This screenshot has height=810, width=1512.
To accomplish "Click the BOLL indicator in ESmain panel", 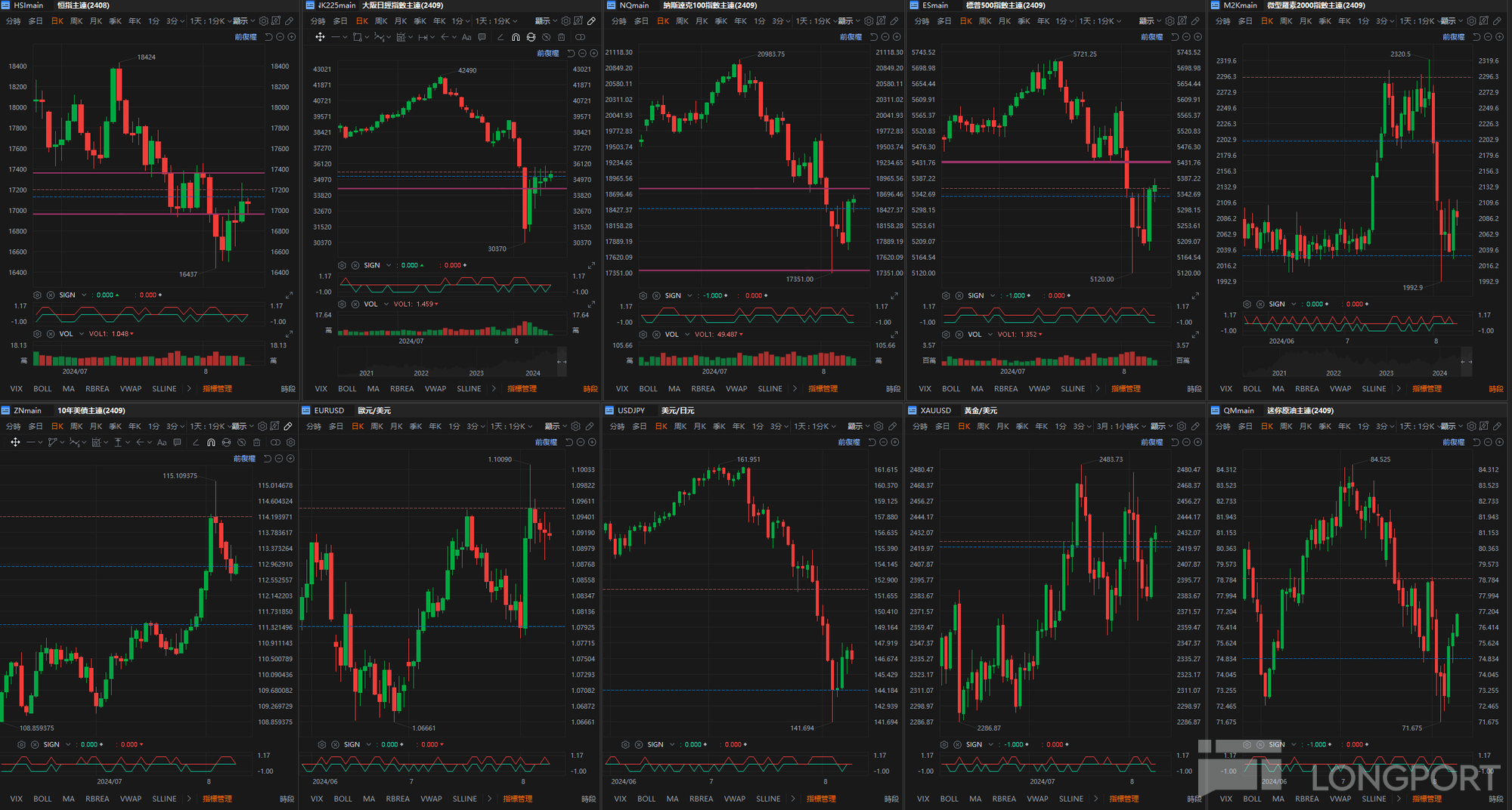I will 951,389.
